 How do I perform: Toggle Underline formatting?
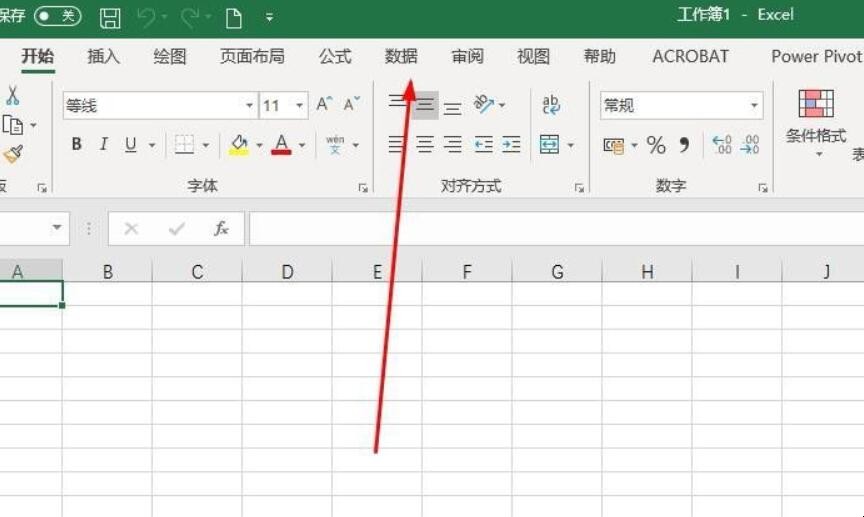pyautogui.click(x=131, y=144)
